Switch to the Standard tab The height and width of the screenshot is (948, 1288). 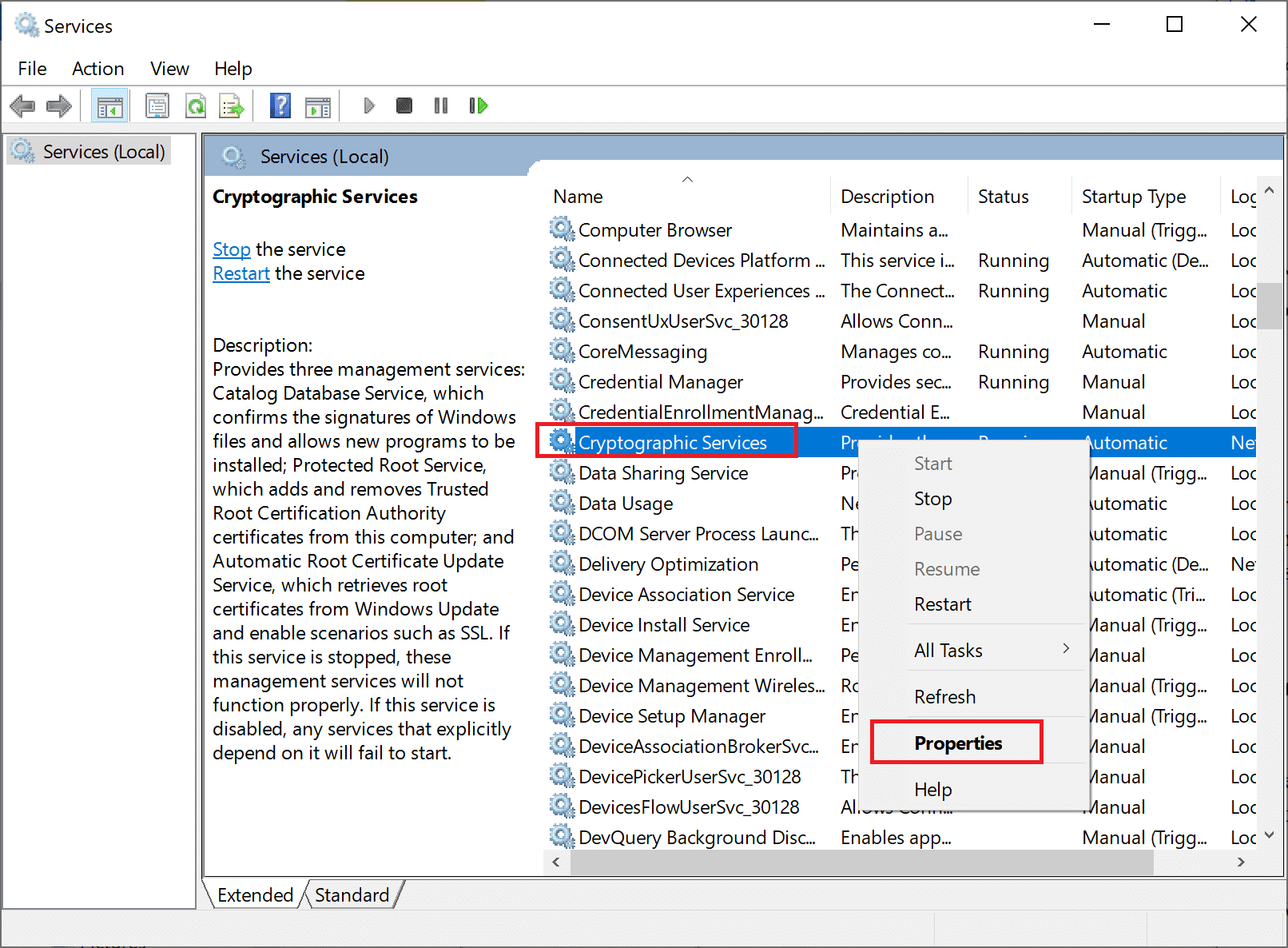[352, 894]
